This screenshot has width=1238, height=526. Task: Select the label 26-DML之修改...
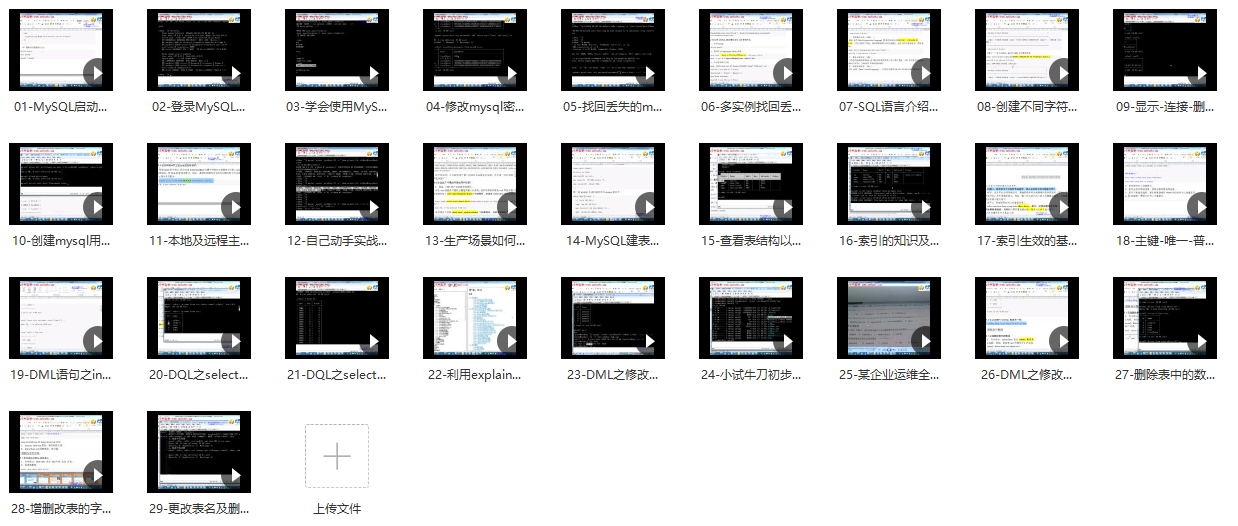point(1027,374)
